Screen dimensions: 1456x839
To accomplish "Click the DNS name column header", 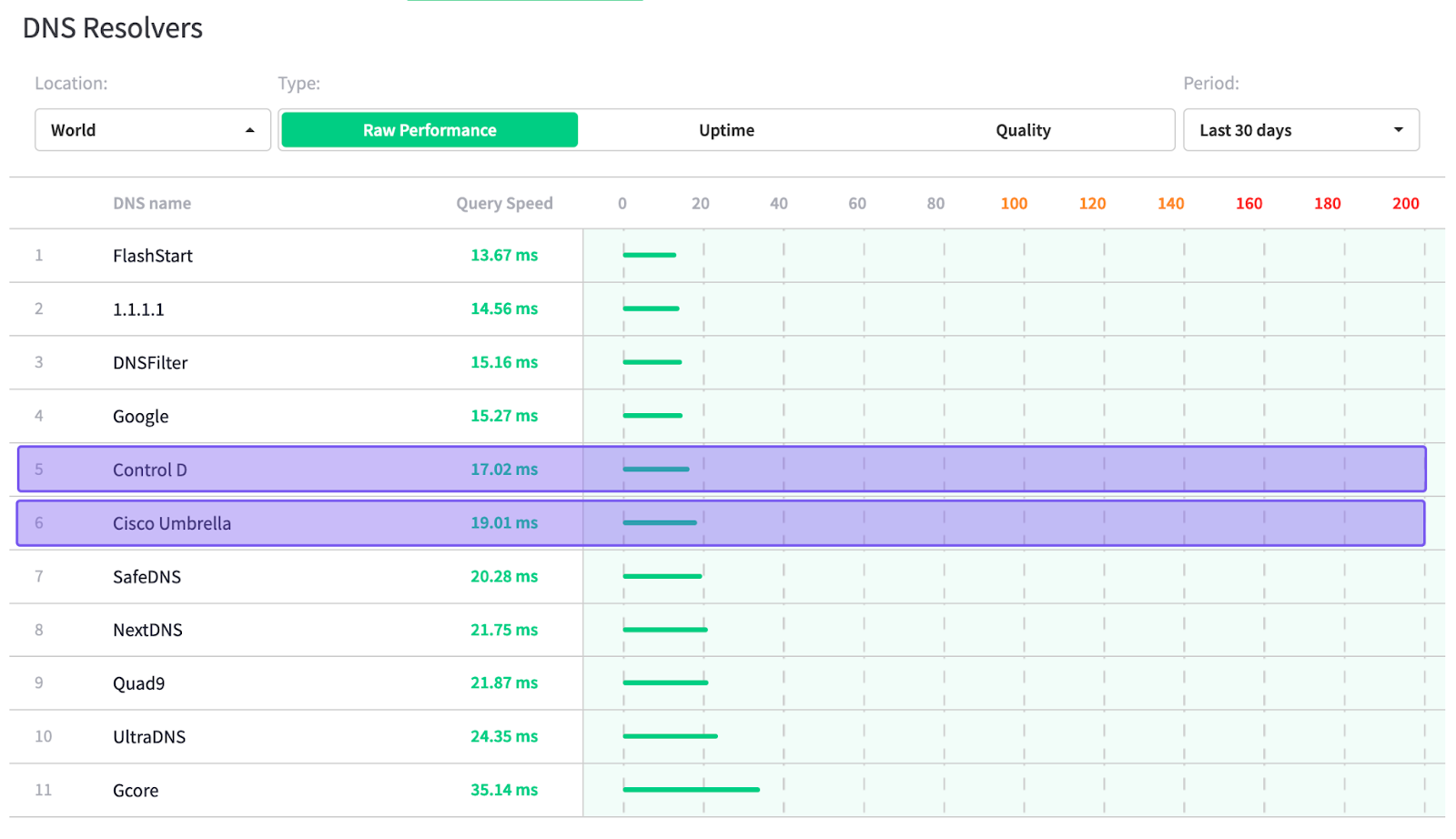I will point(152,204).
